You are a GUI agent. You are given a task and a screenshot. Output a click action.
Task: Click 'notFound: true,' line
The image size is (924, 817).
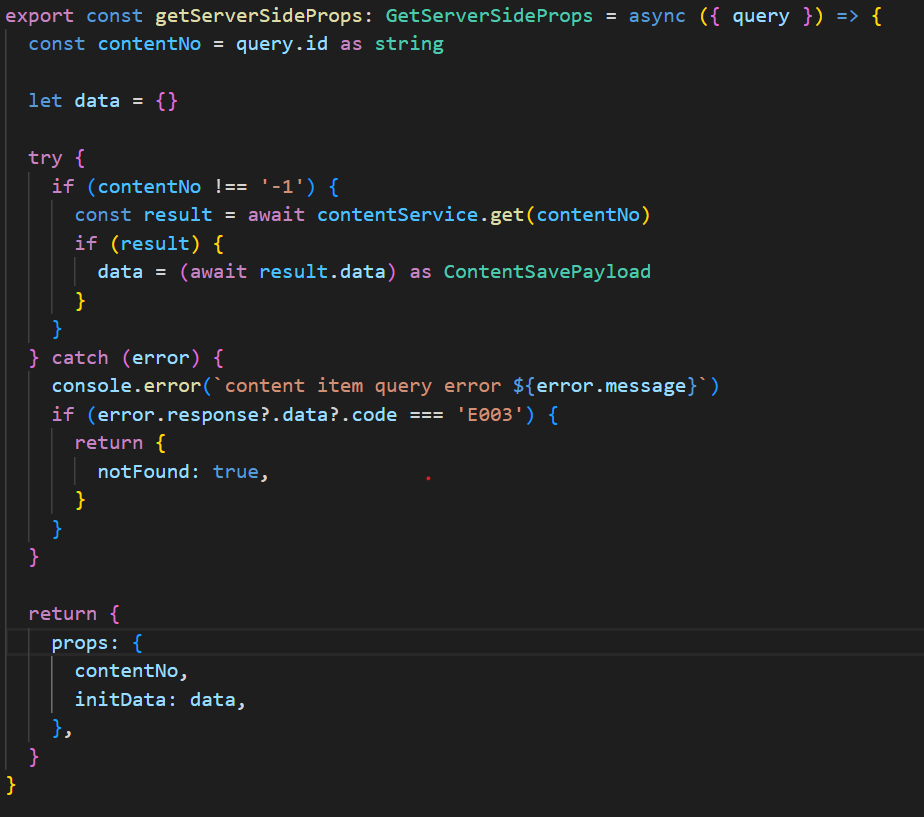coord(183,472)
